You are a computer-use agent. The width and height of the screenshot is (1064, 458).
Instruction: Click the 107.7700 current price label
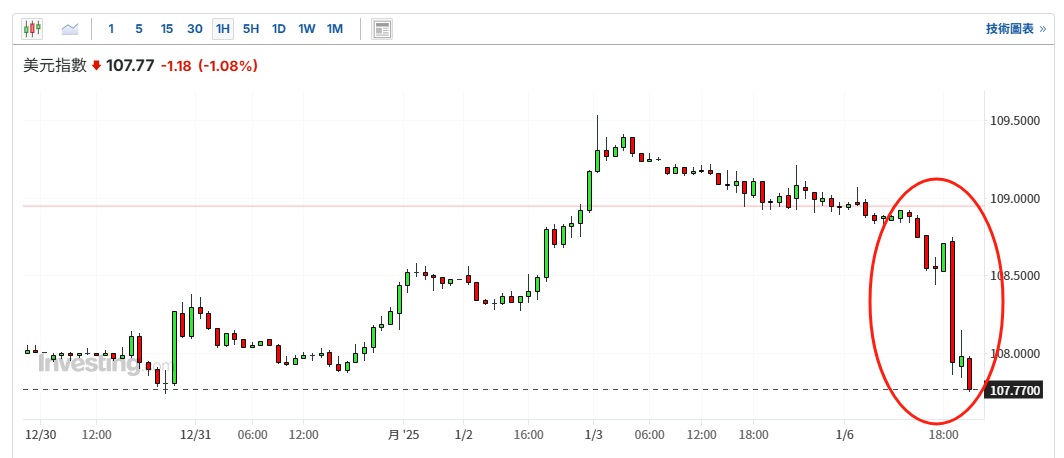pyautogui.click(x=1014, y=390)
